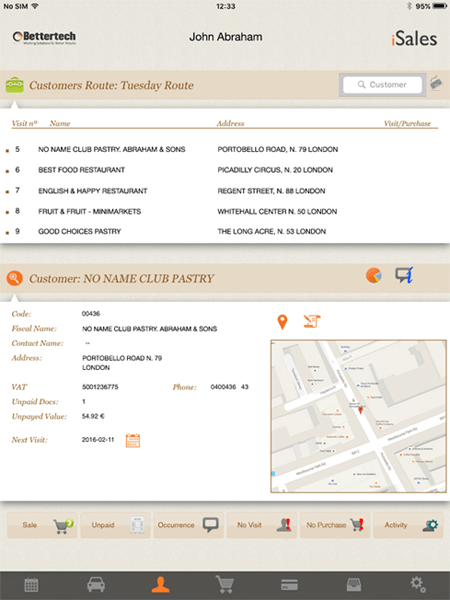
Task: Open the orange route directions icon
Action: pyautogui.click(x=312, y=321)
